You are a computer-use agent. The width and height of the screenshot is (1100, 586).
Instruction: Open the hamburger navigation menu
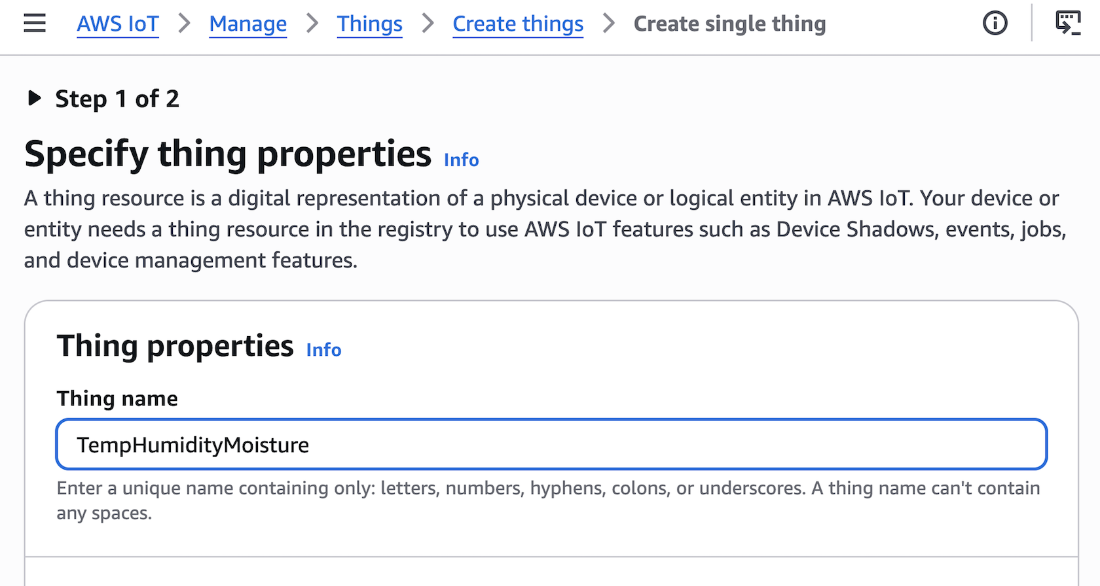(34, 24)
